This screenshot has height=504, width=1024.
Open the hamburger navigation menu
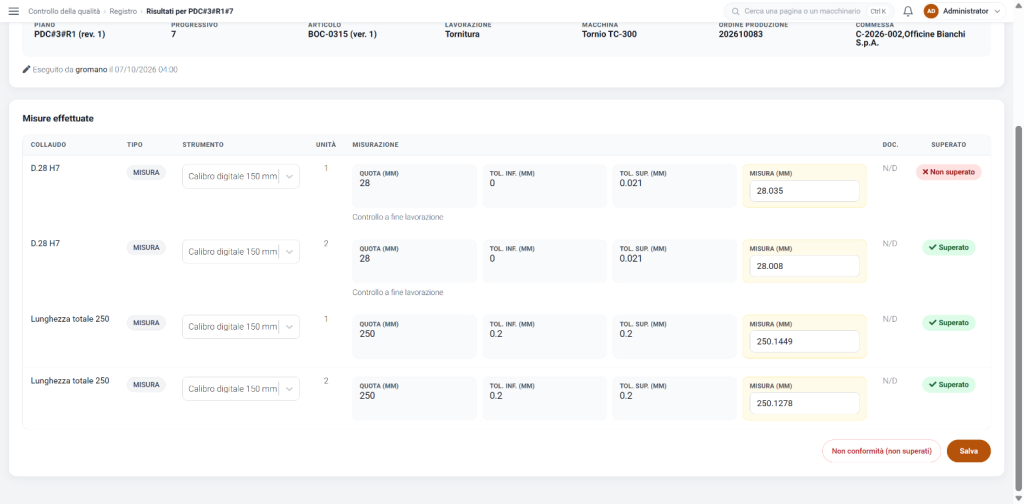[13, 11]
